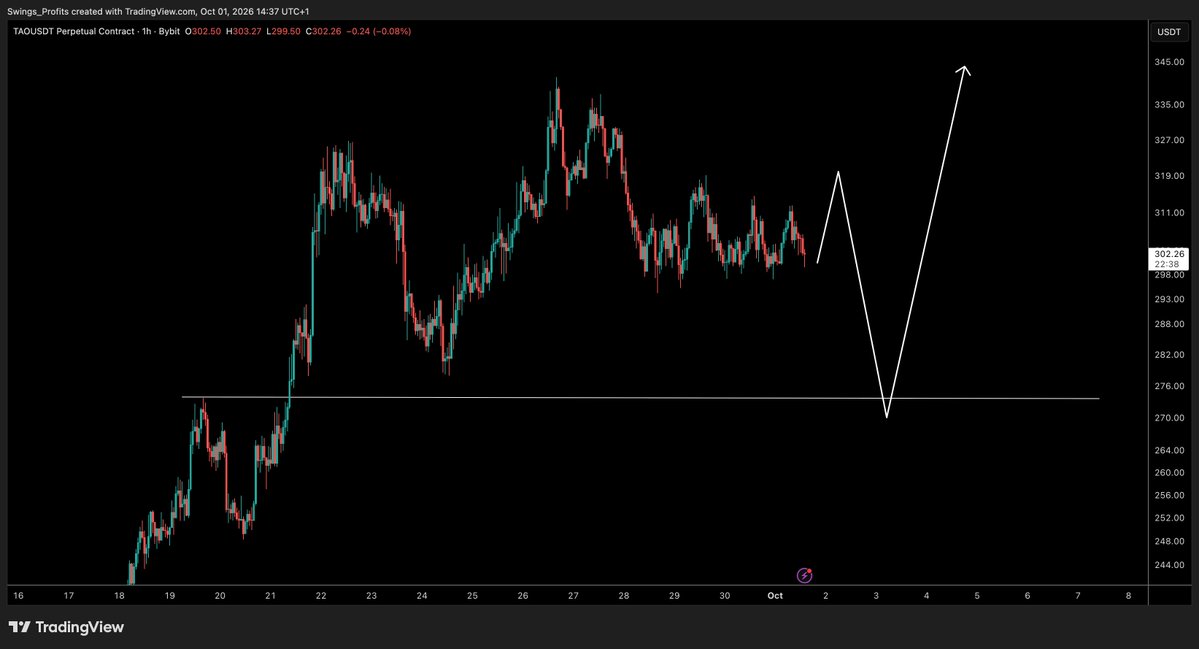Click the 335.00 price axis label

coord(1169,105)
